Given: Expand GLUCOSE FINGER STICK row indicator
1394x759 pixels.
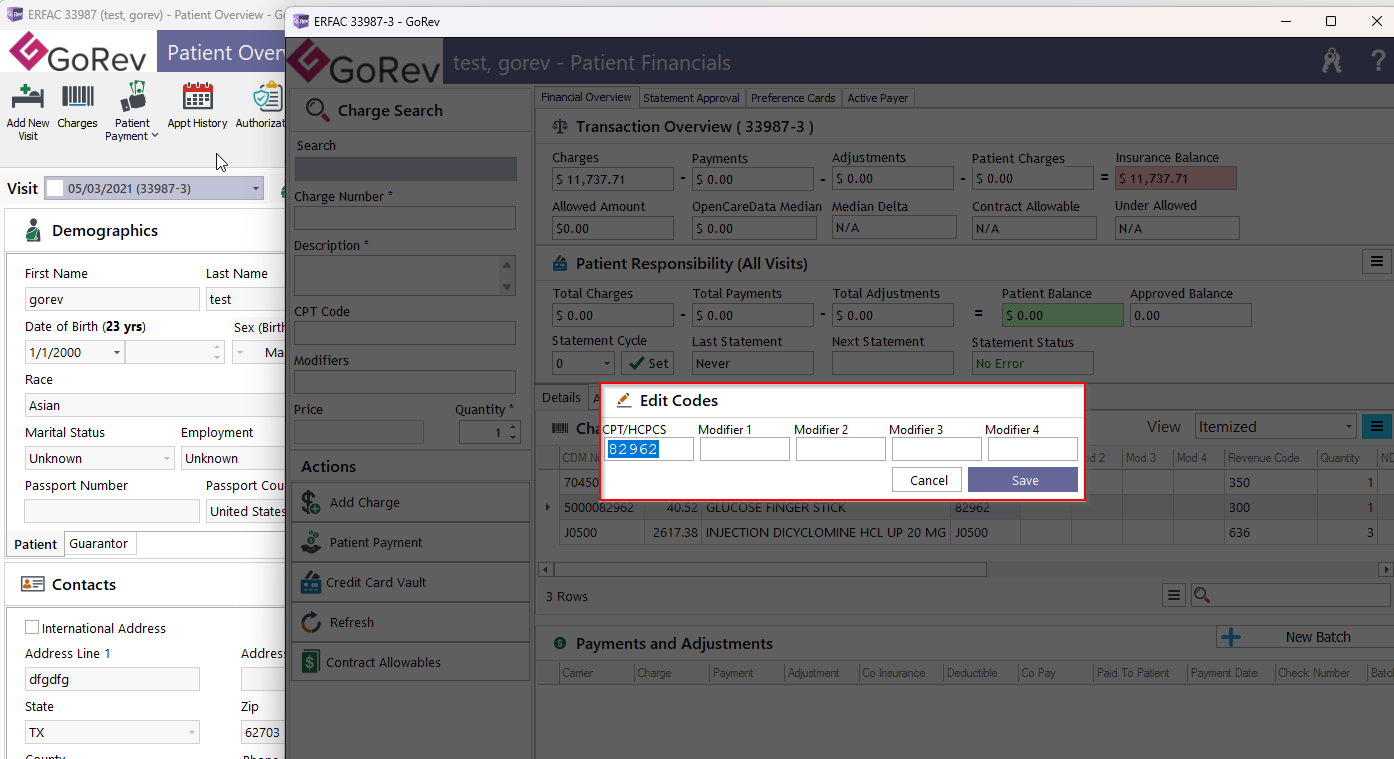Looking at the screenshot, I should [x=547, y=508].
